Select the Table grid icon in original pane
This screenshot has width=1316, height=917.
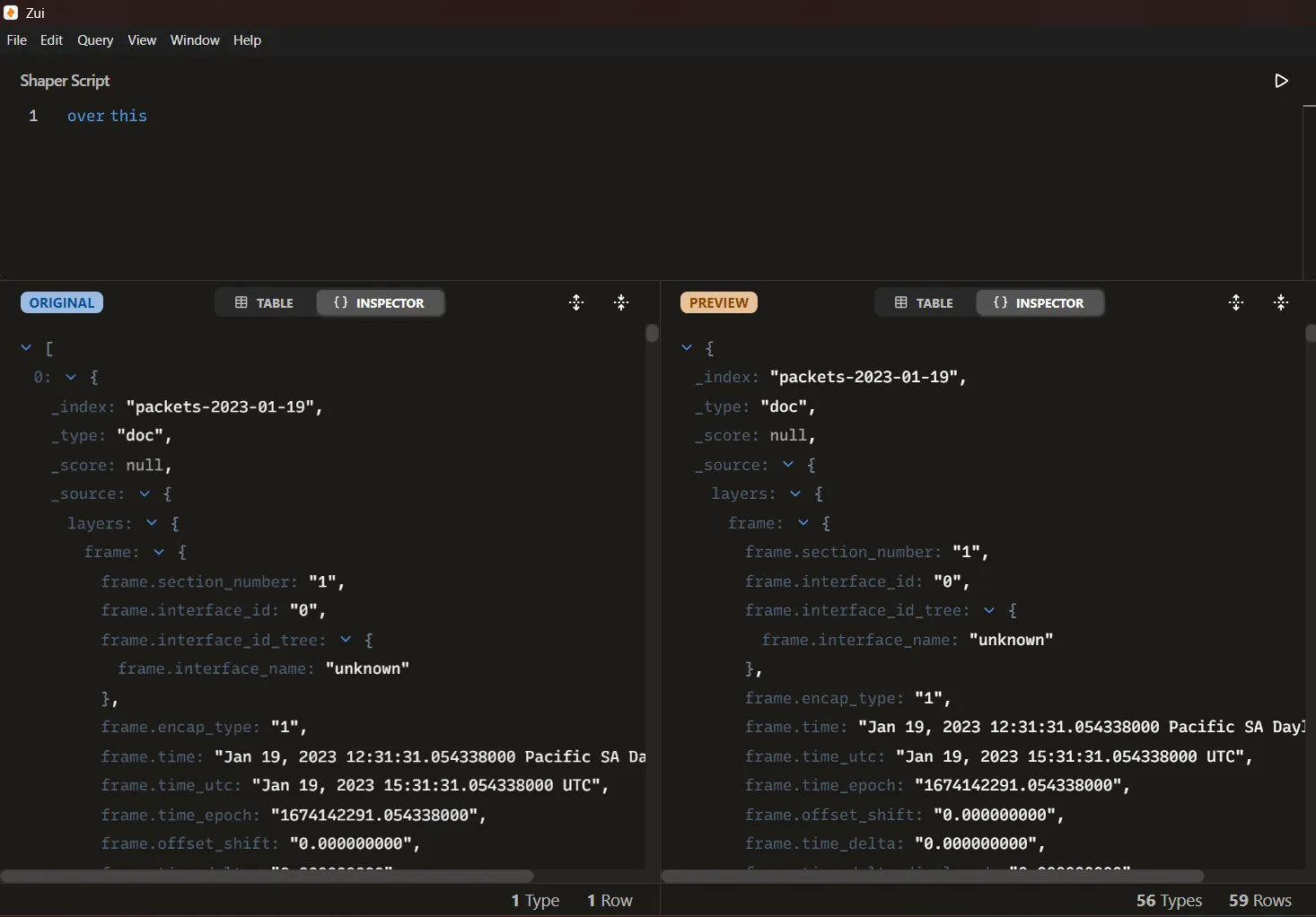[x=241, y=302]
